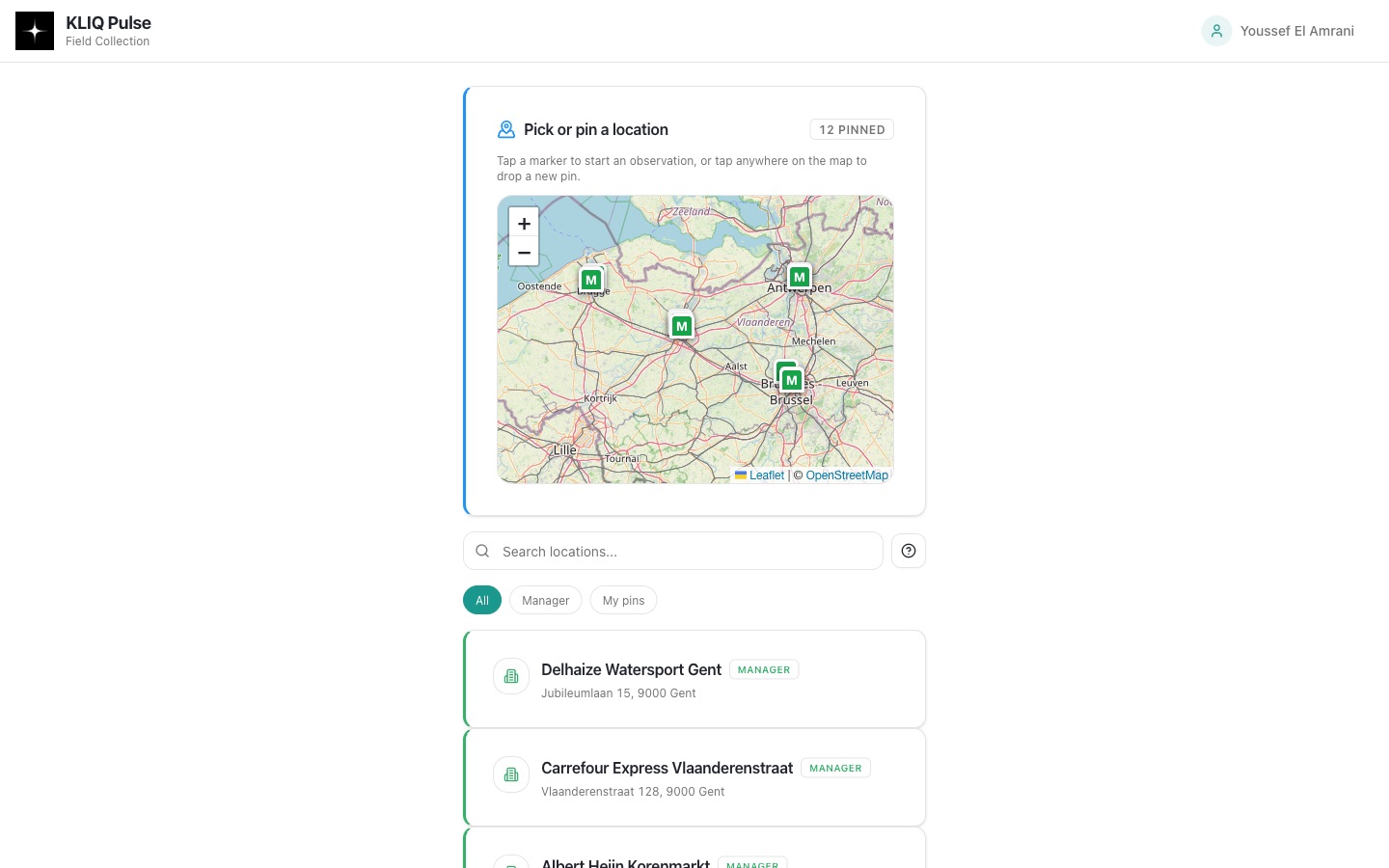The image size is (1389, 868).
Task: Open the Youssef El Amrani user avatar
Action: 1216,31
